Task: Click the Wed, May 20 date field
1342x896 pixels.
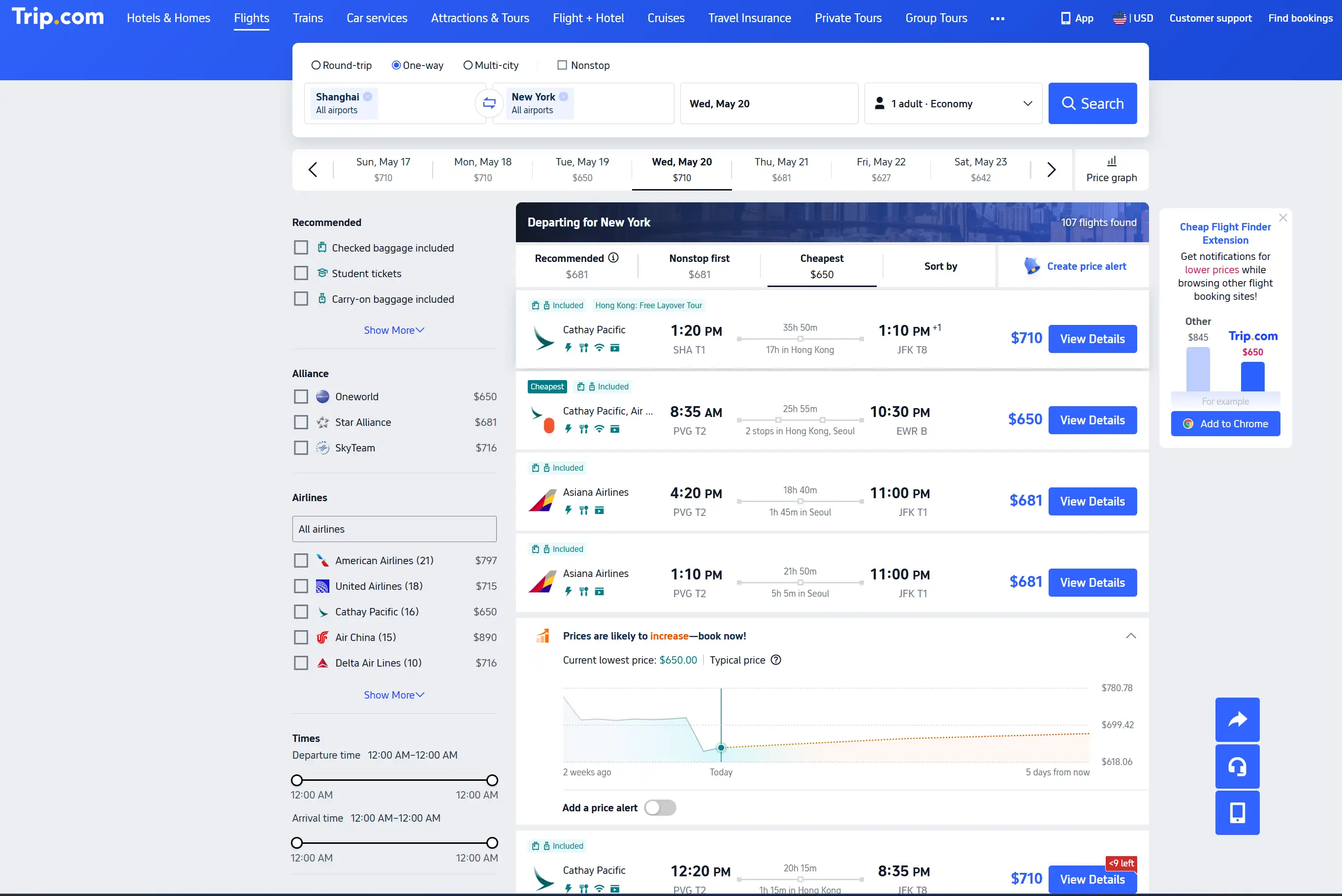Action: (769, 103)
